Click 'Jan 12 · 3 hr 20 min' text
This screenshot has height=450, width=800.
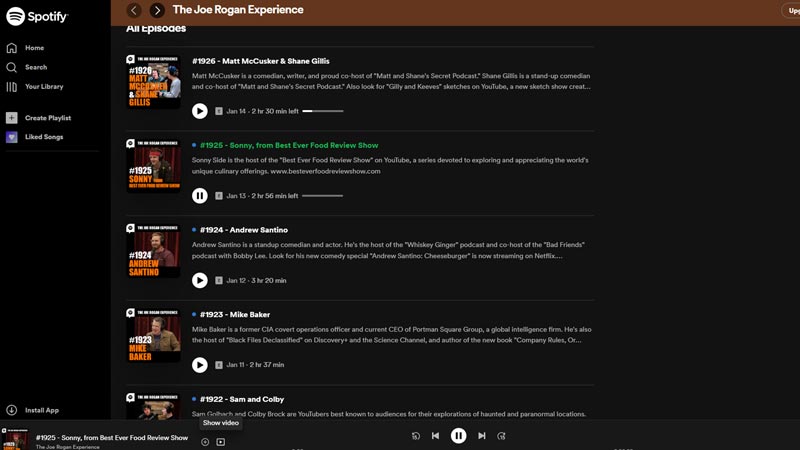(x=256, y=281)
